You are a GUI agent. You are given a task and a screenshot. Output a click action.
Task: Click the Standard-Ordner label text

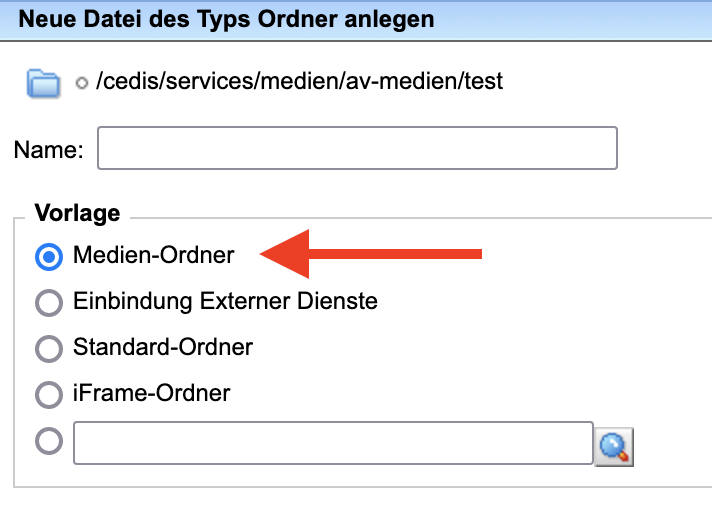(x=163, y=347)
